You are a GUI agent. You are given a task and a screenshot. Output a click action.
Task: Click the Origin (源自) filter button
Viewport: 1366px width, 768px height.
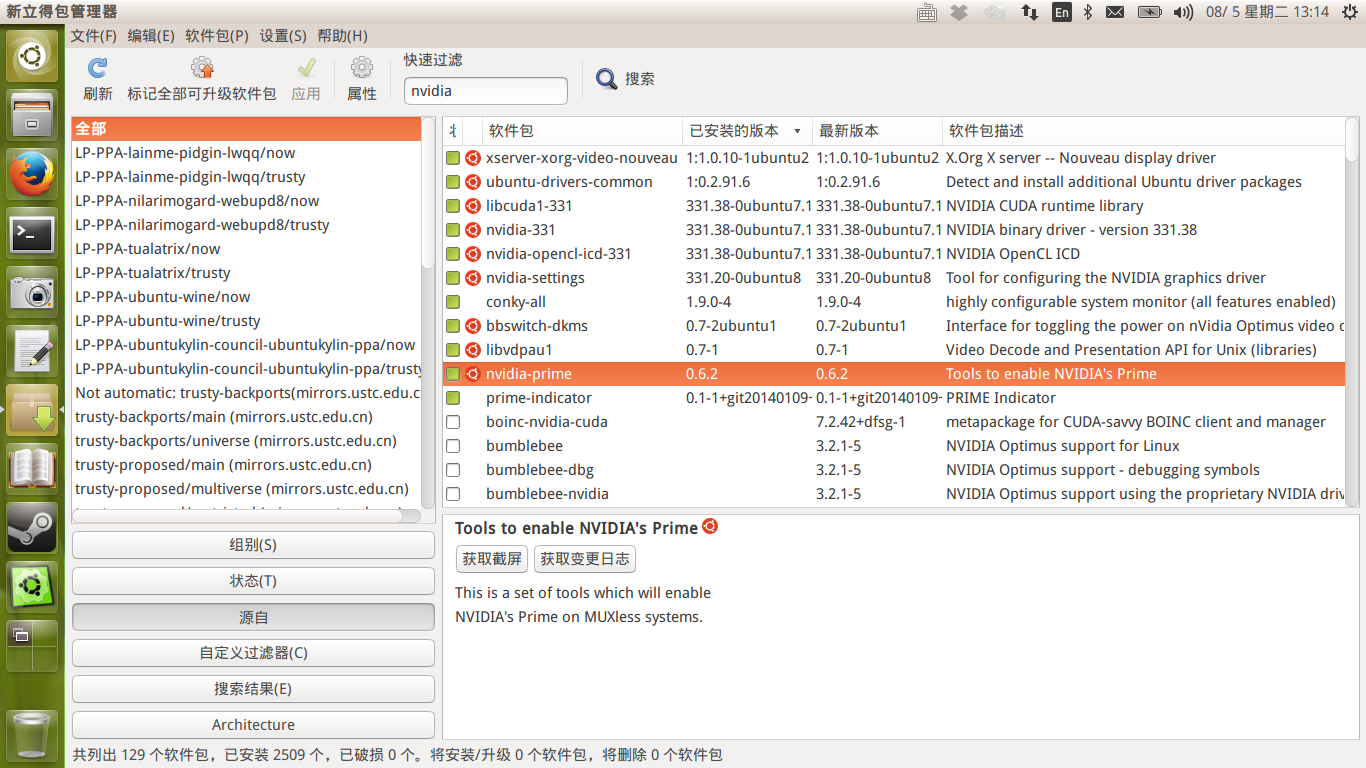[x=253, y=617]
